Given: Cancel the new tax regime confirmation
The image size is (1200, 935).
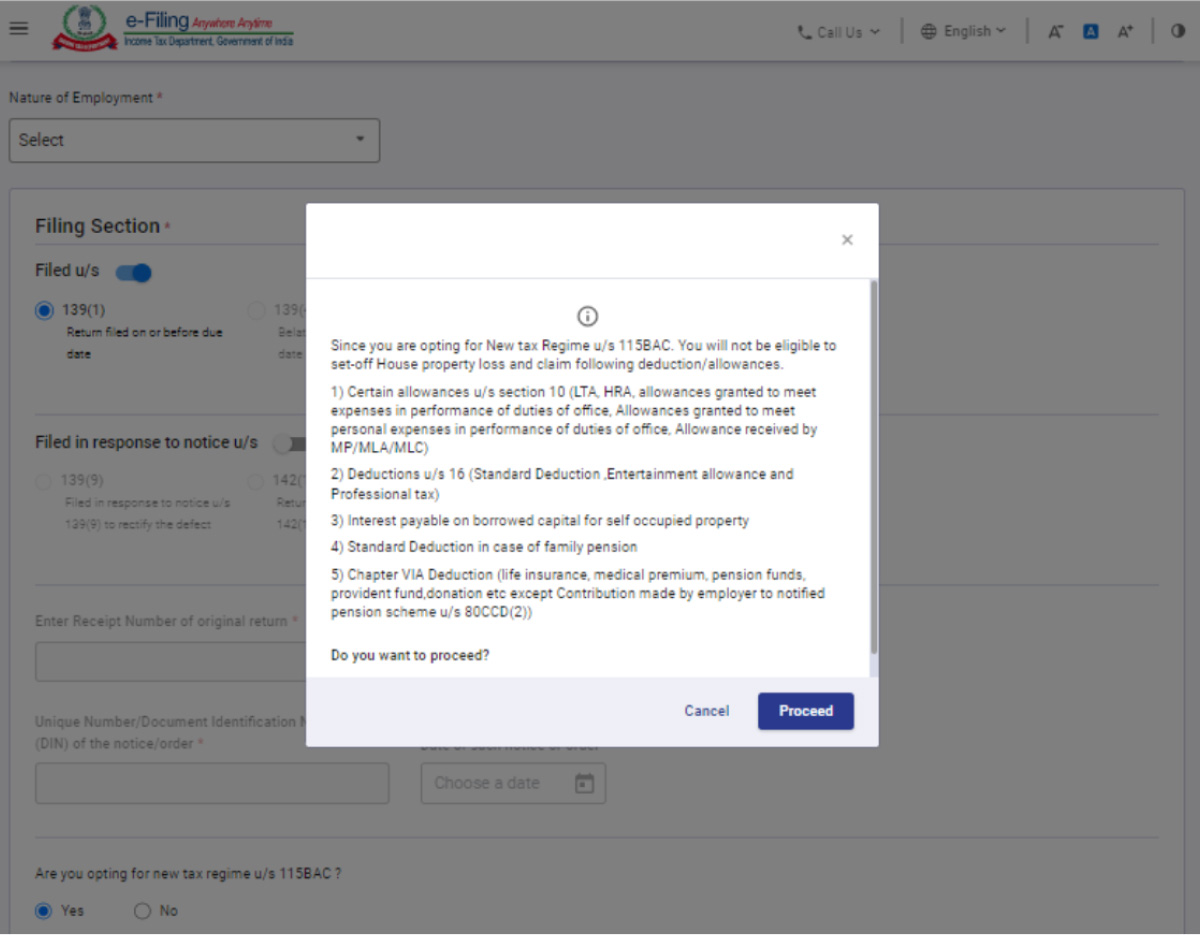Looking at the screenshot, I should pyautogui.click(x=706, y=711).
